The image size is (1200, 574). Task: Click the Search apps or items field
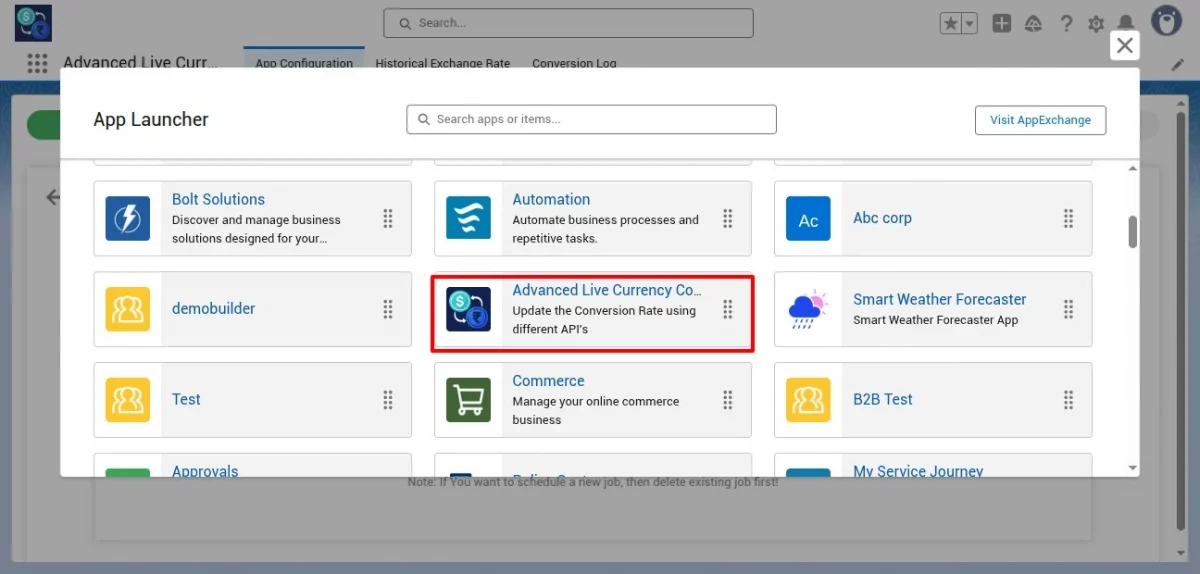pyautogui.click(x=591, y=119)
